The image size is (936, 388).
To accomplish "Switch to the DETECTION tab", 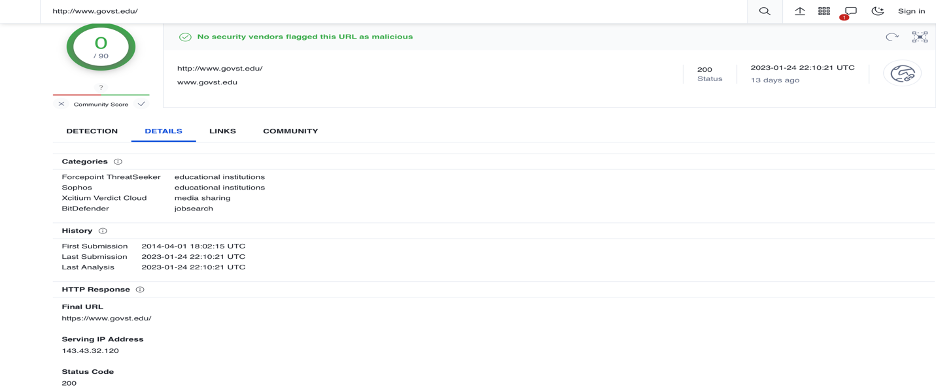I will (92, 131).
